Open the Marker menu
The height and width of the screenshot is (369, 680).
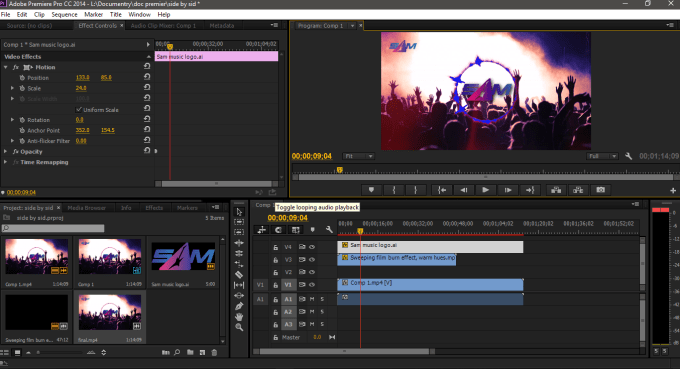point(93,14)
